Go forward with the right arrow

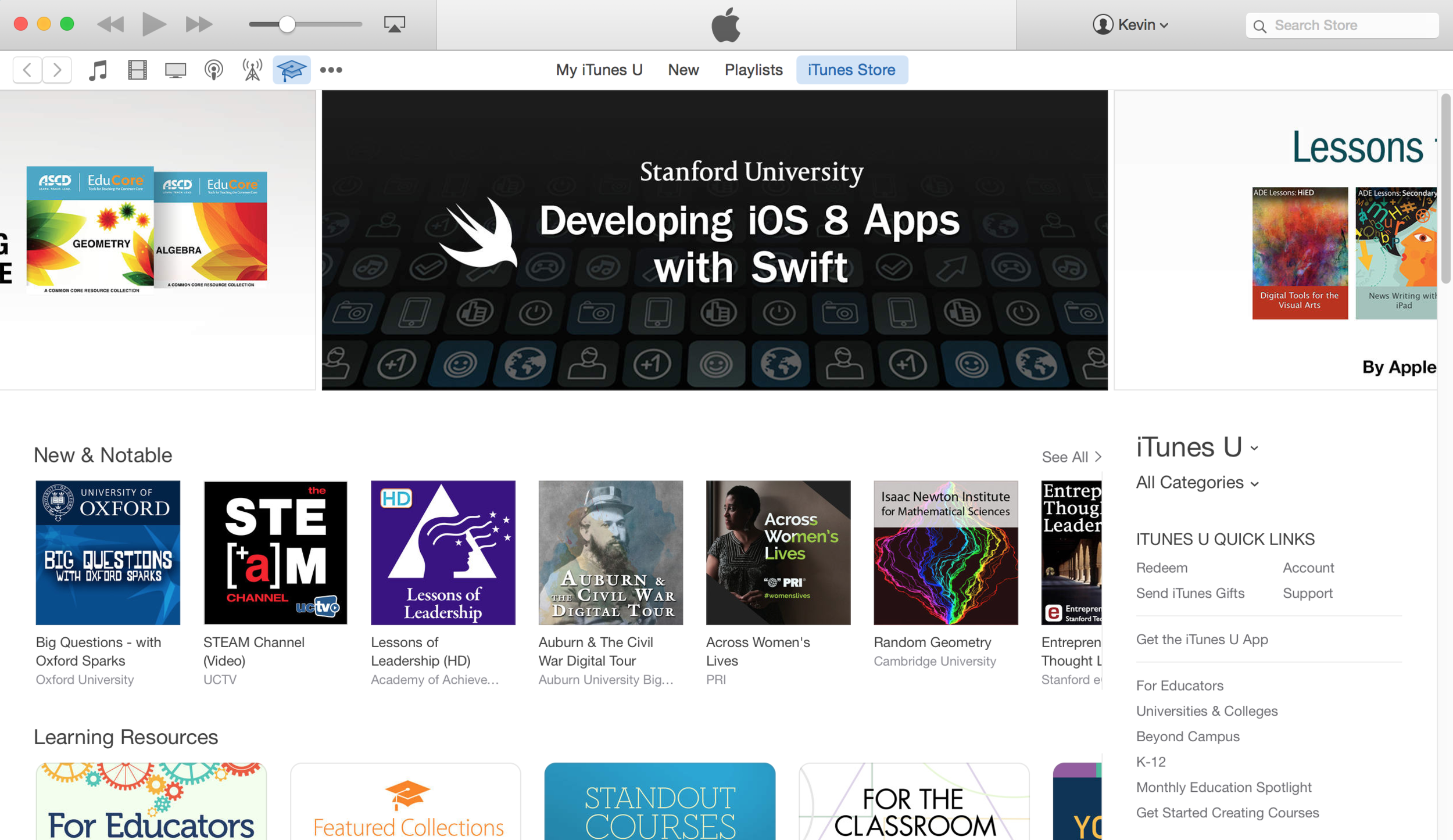tap(57, 70)
